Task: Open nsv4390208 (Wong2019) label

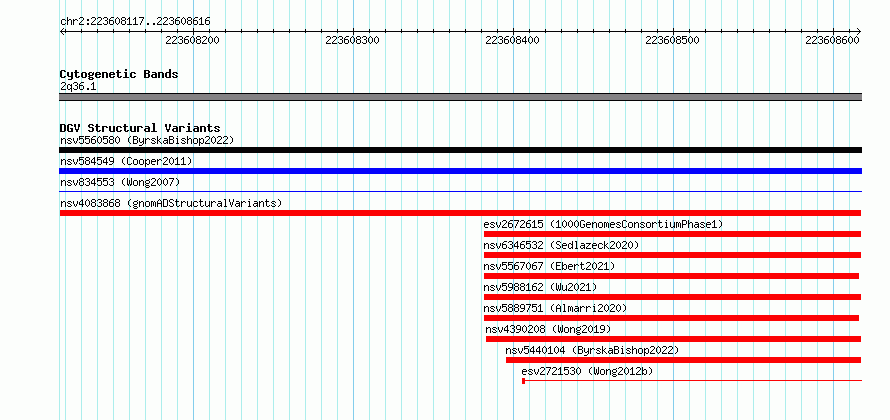Action: pyautogui.click(x=548, y=329)
